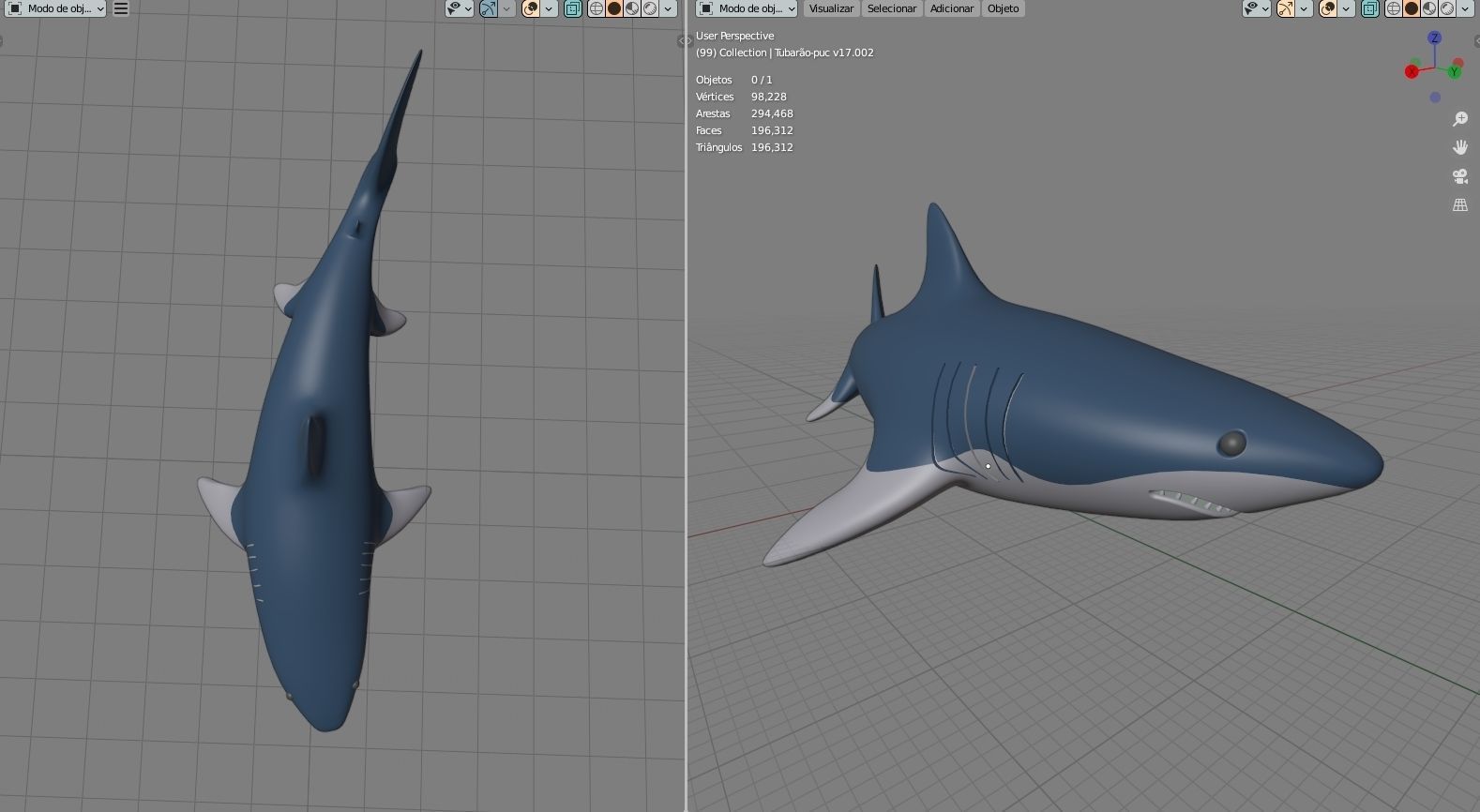Image resolution: width=1480 pixels, height=812 pixels.
Task: Expand the gizmo options arrow in left viewport
Action: coord(506,8)
